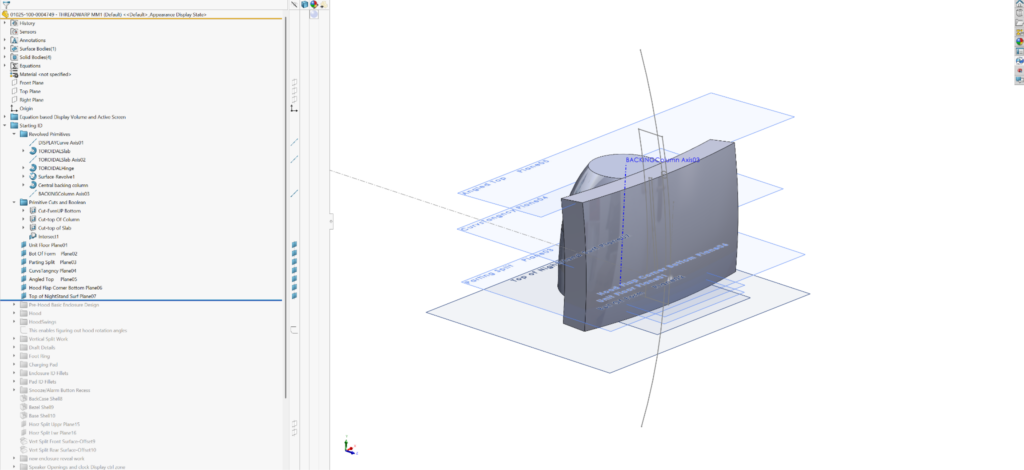Select Central backing column feature
1024x470 pixels.
(x=63, y=185)
